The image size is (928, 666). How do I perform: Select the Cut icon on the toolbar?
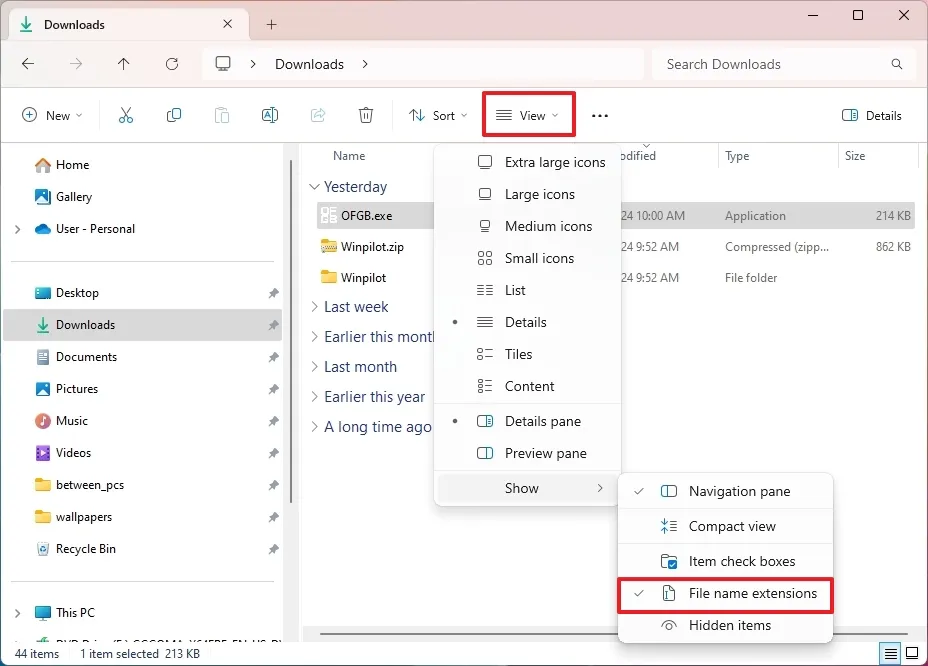pos(126,115)
